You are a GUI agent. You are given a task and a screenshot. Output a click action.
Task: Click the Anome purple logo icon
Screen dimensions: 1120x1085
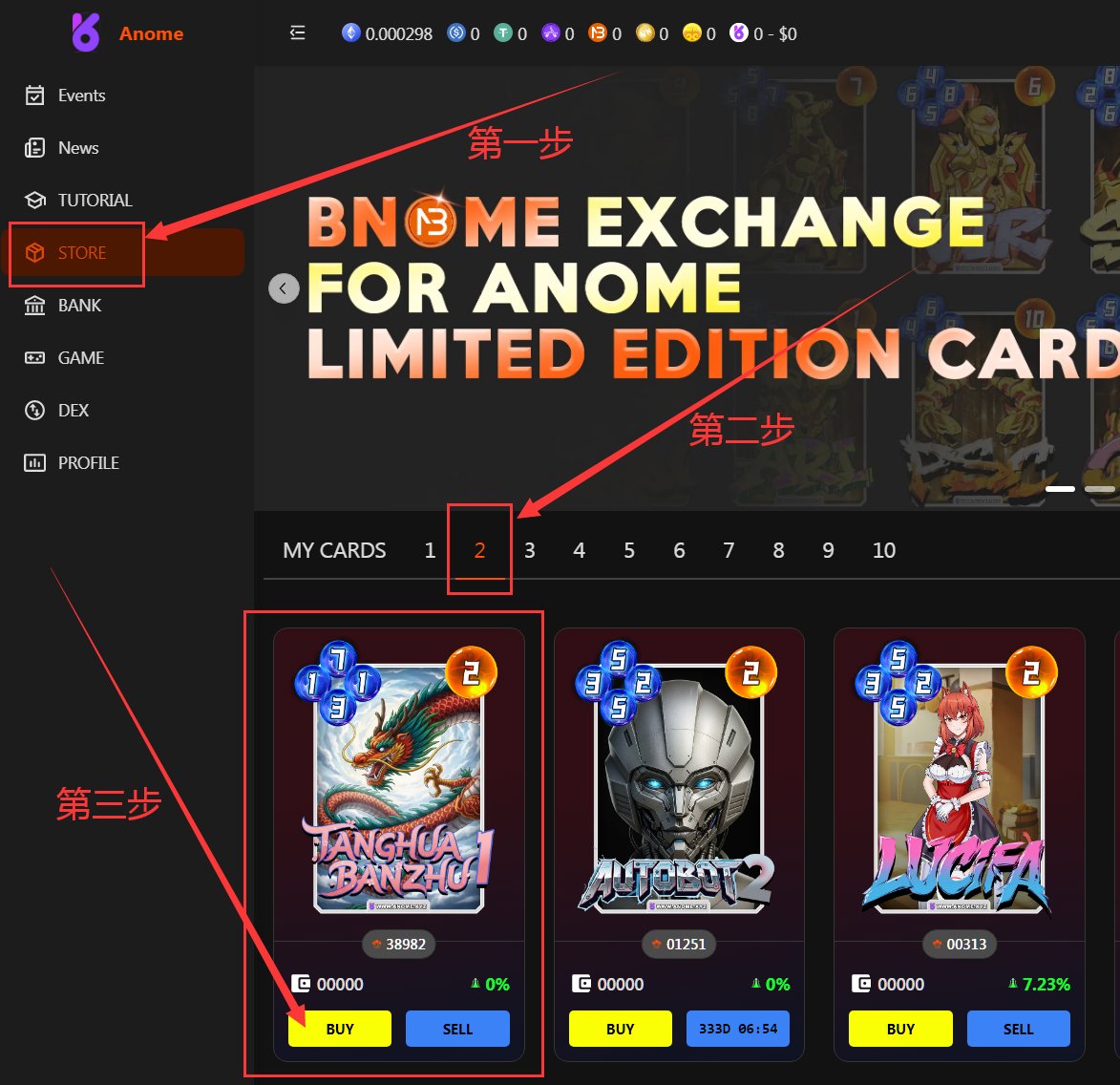(x=86, y=32)
